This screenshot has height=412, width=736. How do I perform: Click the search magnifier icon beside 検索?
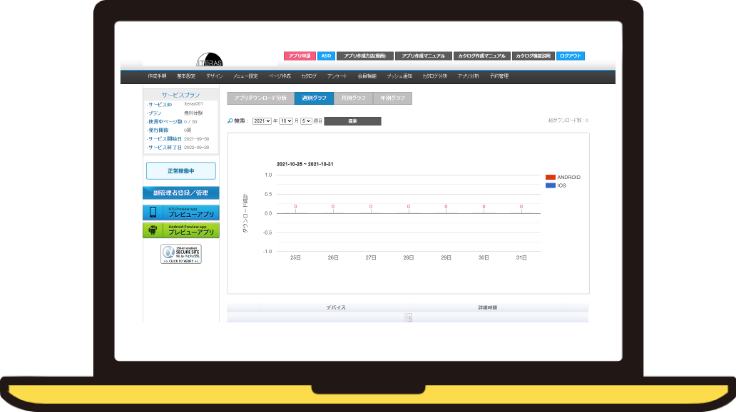click(x=231, y=120)
